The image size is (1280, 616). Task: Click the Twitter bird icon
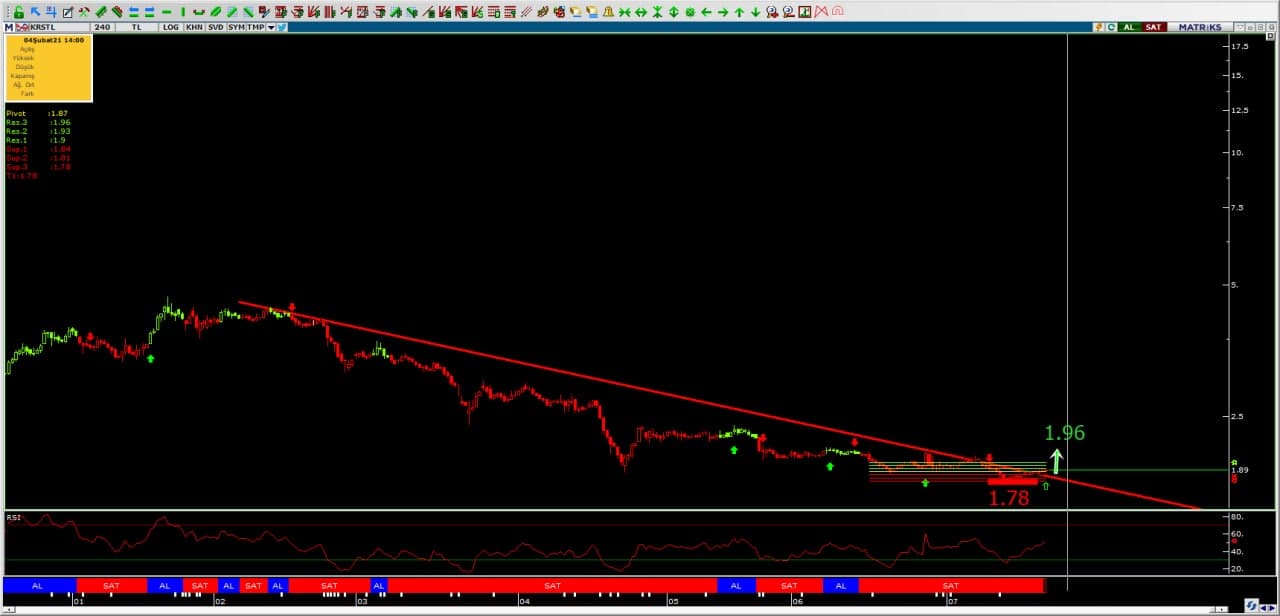tap(282, 27)
